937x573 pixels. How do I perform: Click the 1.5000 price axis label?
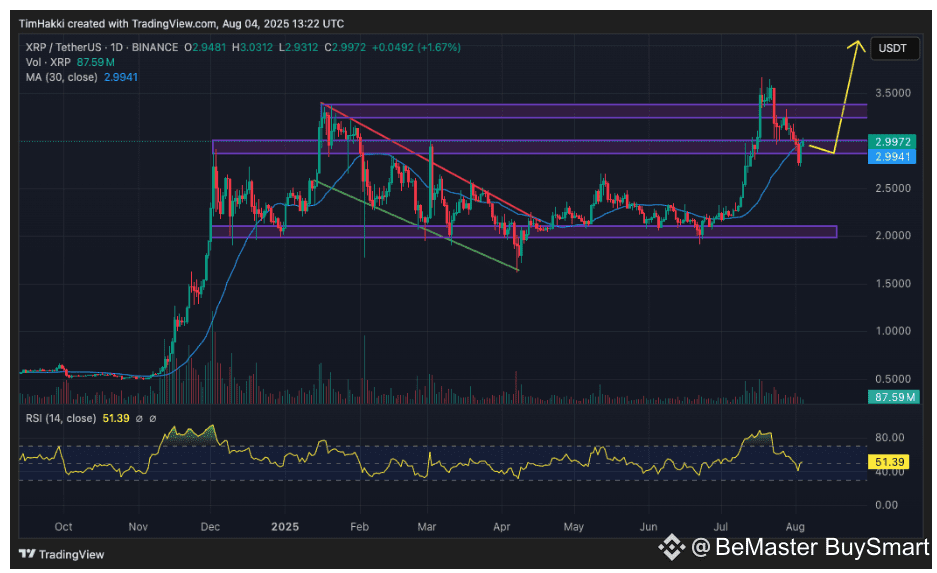[x=893, y=284]
